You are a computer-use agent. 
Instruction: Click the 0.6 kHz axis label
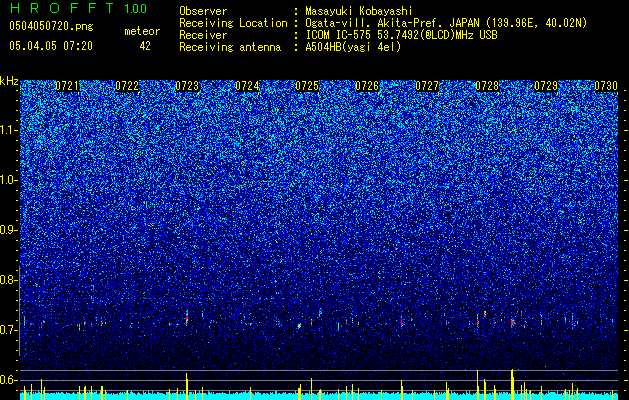coord(9,380)
